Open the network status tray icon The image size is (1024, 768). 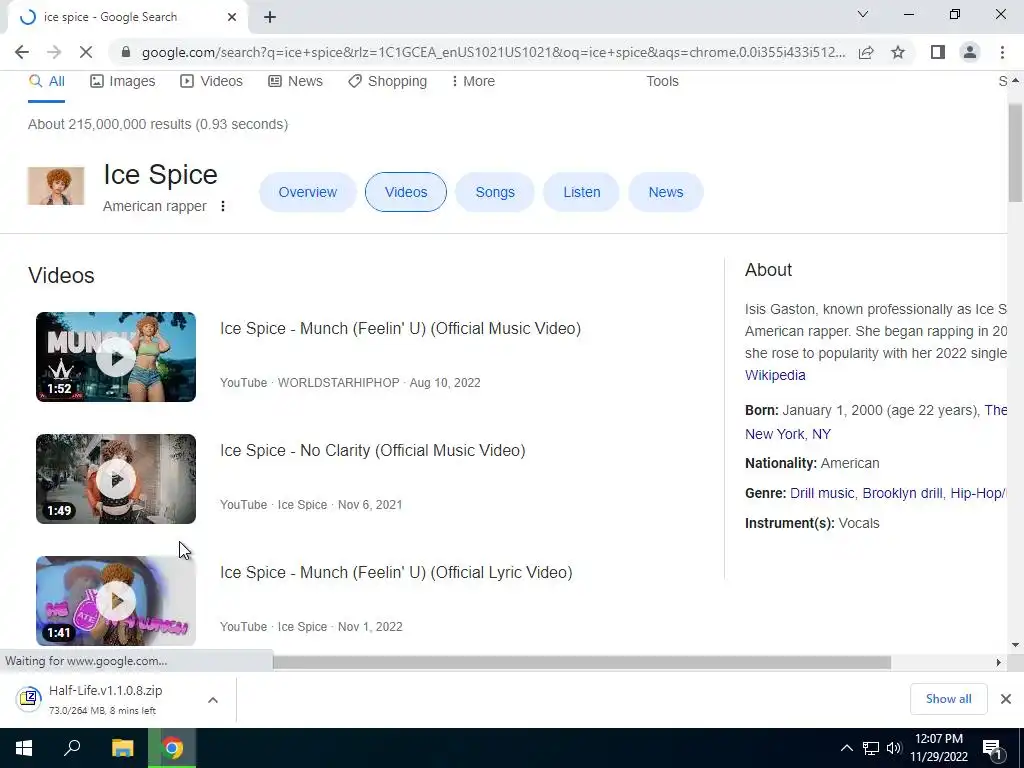pyautogui.click(x=871, y=748)
